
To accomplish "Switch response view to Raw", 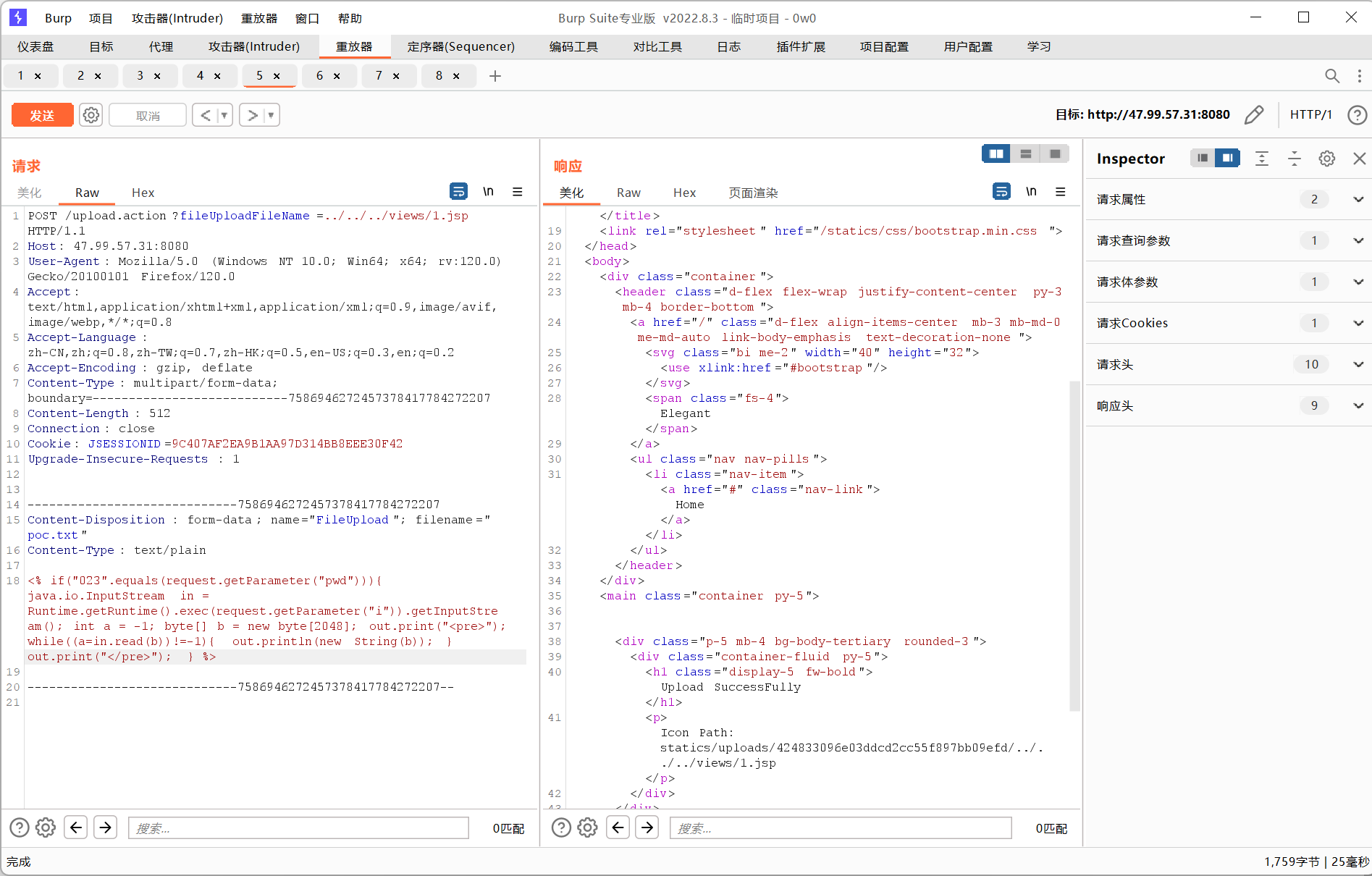I will 628,193.
